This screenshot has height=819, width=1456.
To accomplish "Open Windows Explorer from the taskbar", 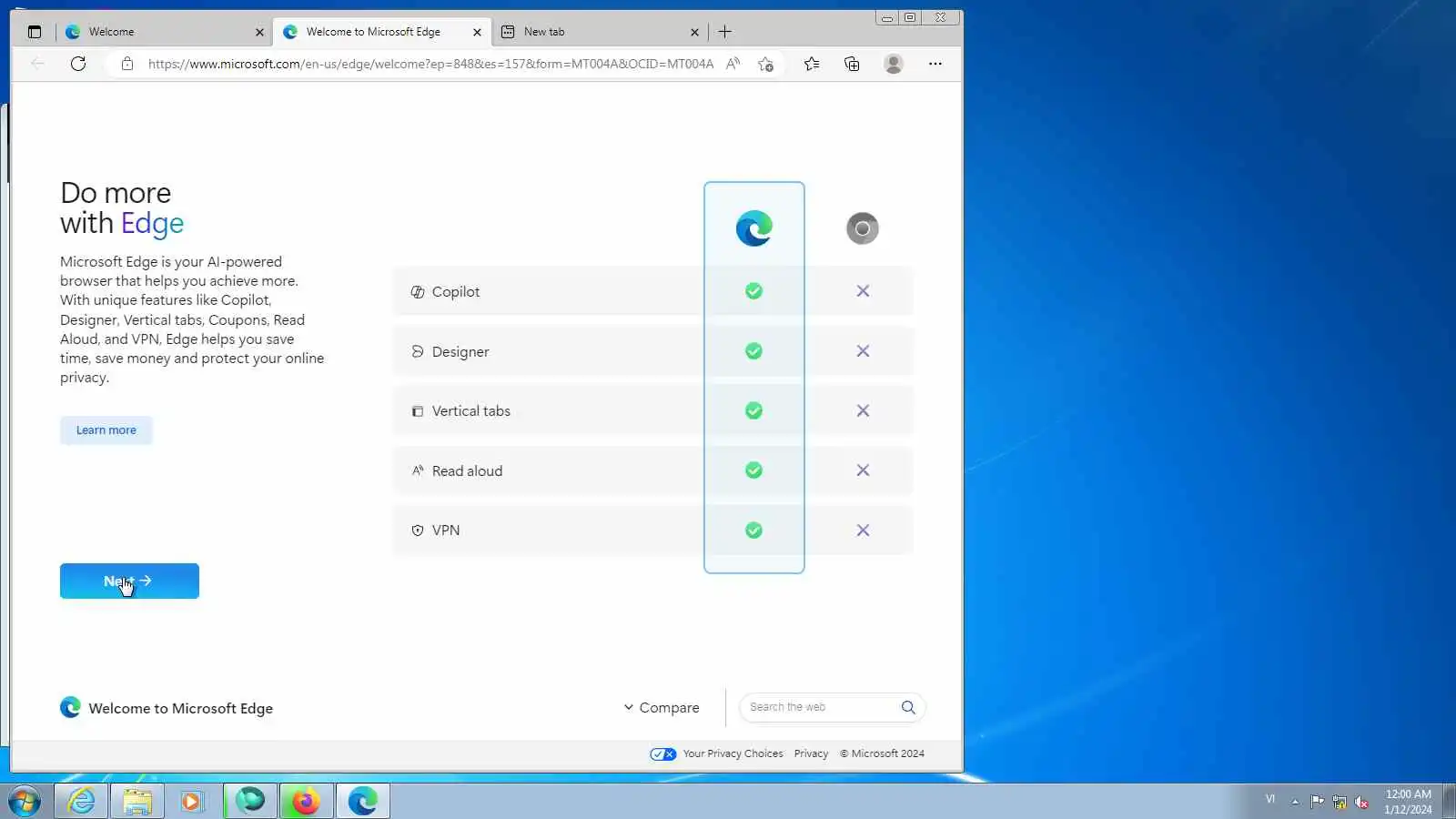I will click(137, 801).
